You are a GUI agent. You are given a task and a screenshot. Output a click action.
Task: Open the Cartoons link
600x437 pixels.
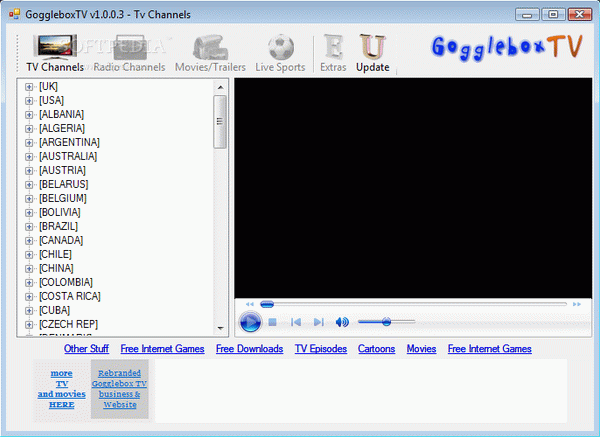tap(377, 349)
